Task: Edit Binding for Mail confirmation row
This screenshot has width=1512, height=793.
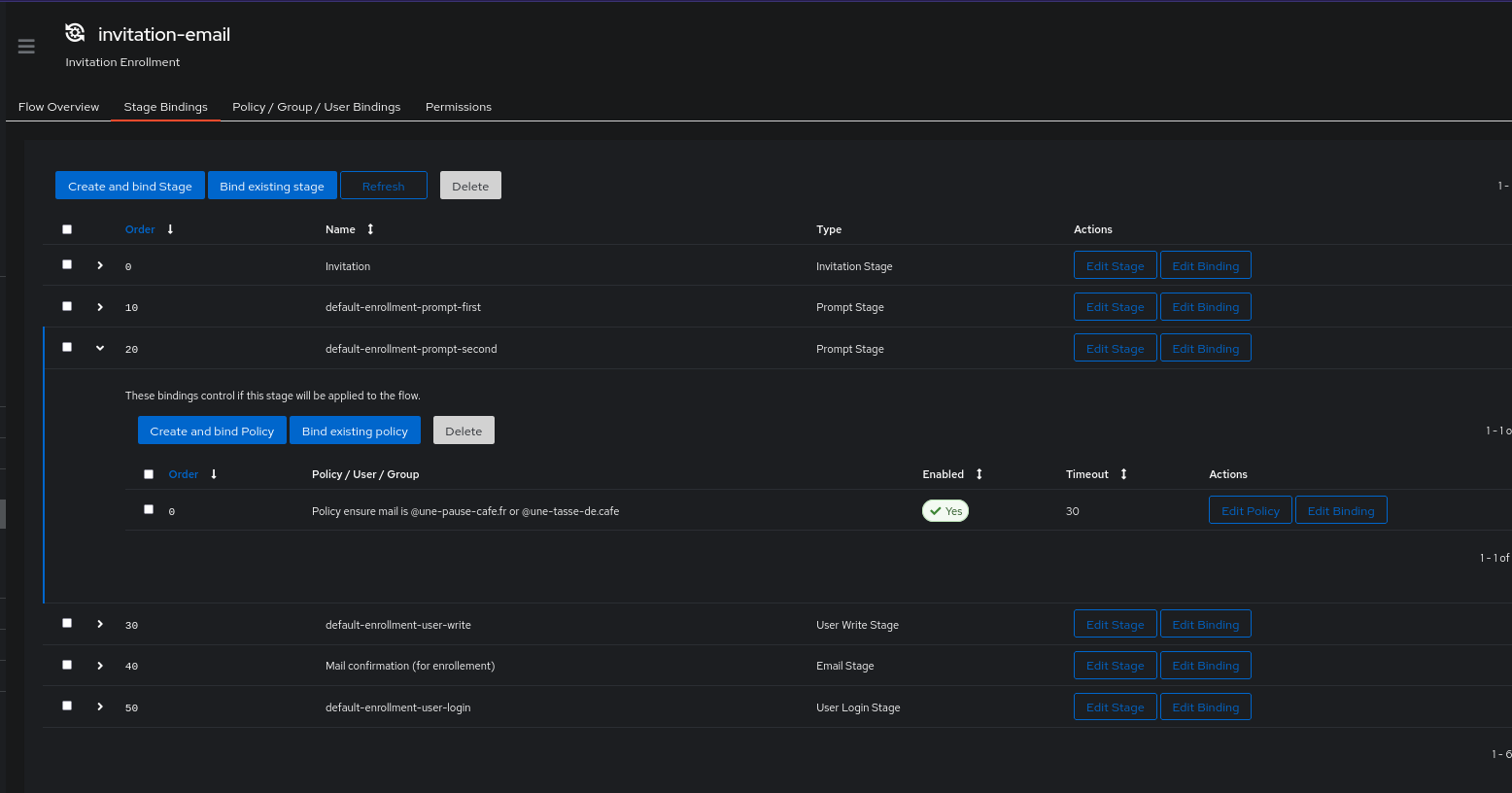Action: click(1206, 666)
